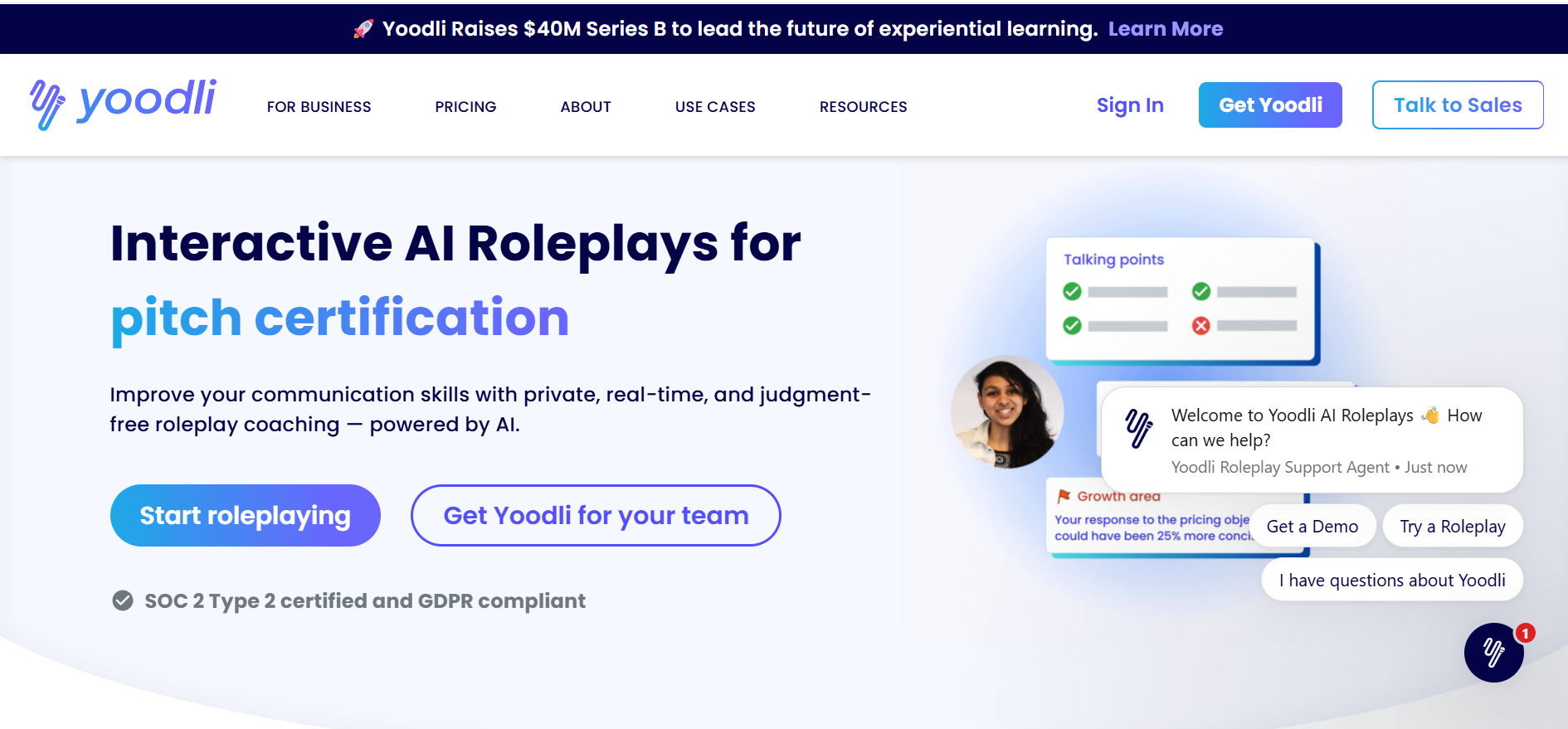Click the rocket icon in the announcement banner
Image resolution: width=1568 pixels, height=729 pixels.
coord(363,29)
